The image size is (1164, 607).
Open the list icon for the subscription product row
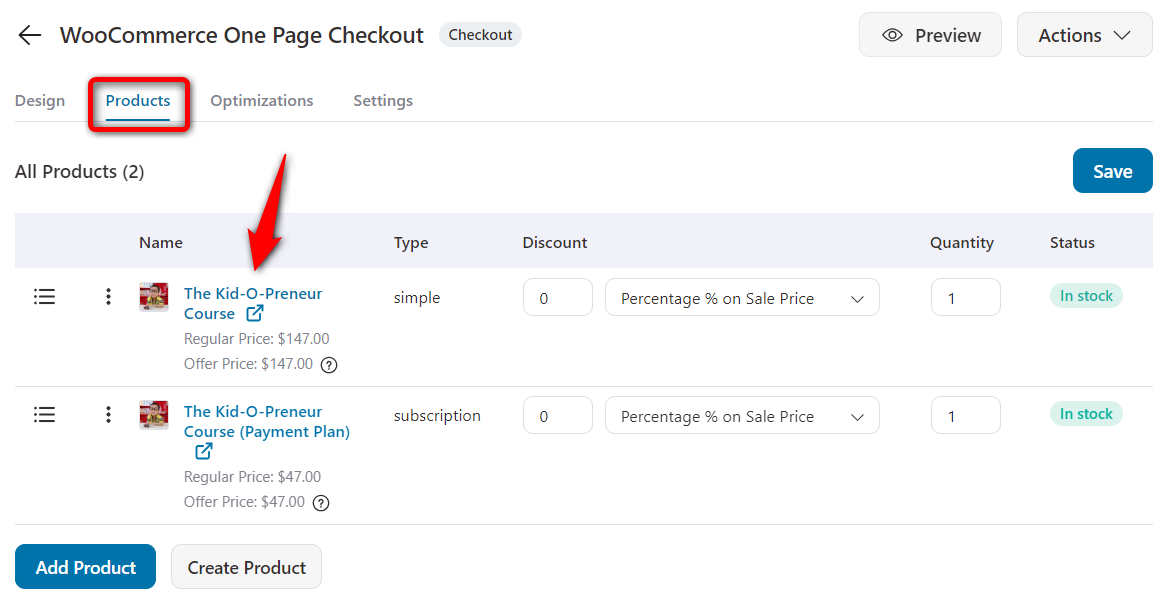pos(44,414)
